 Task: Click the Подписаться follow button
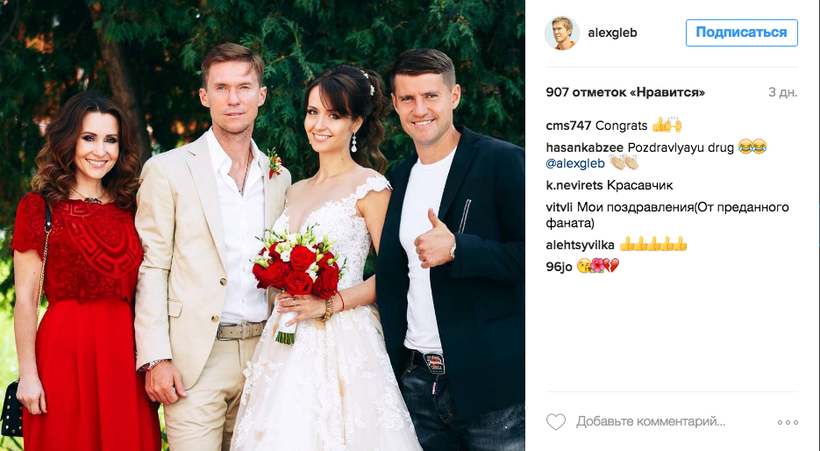pos(742,33)
